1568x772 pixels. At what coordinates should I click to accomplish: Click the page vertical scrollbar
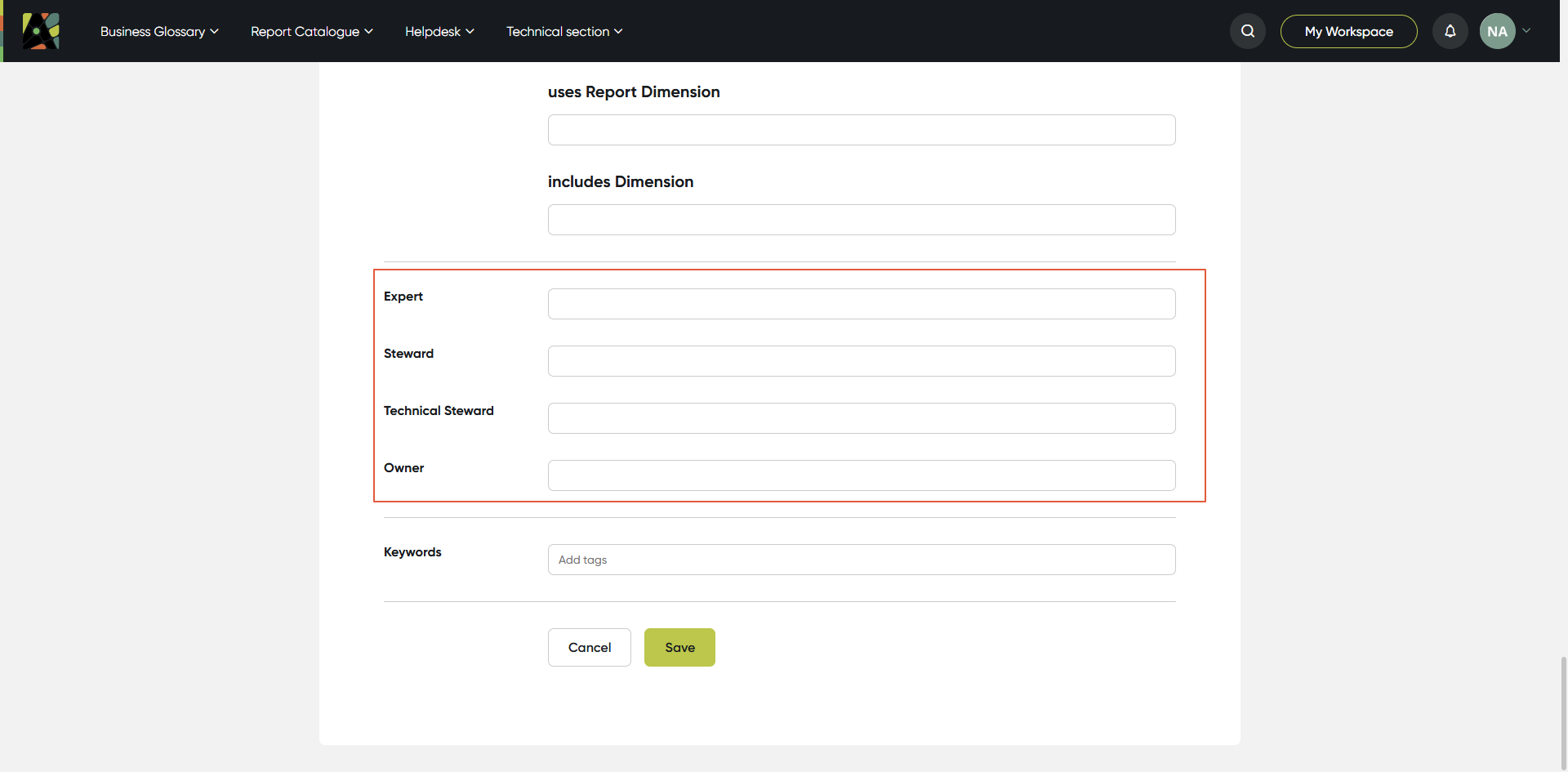click(x=1563, y=712)
